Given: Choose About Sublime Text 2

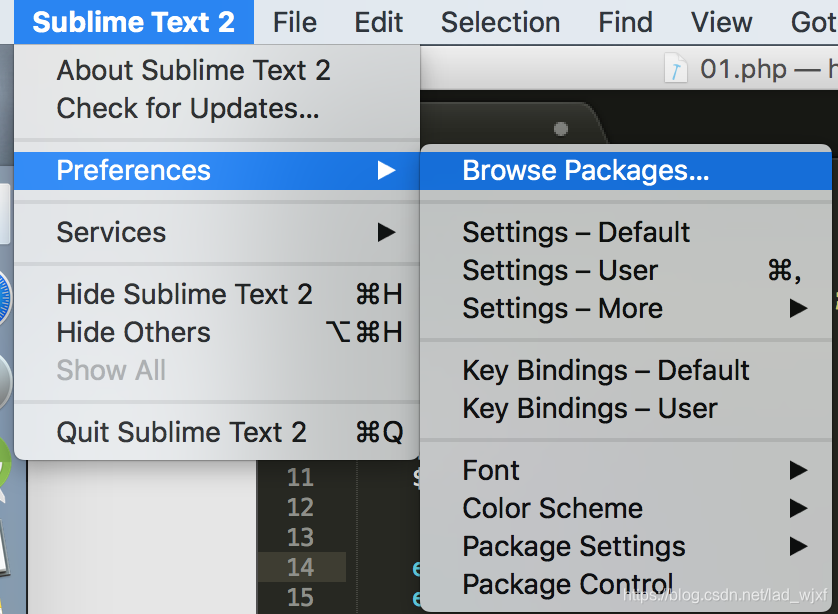Looking at the screenshot, I should click(x=217, y=70).
